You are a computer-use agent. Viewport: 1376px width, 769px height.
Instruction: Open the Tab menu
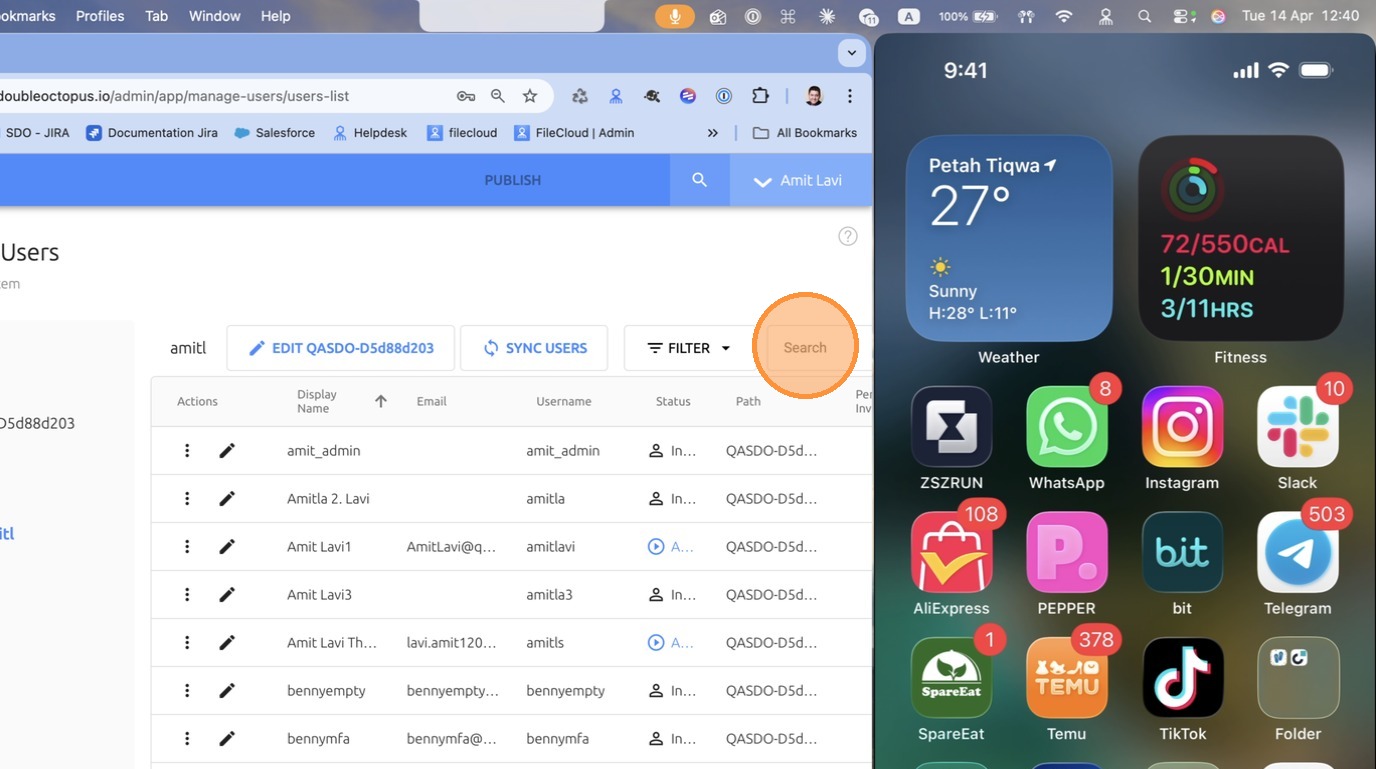[157, 16]
